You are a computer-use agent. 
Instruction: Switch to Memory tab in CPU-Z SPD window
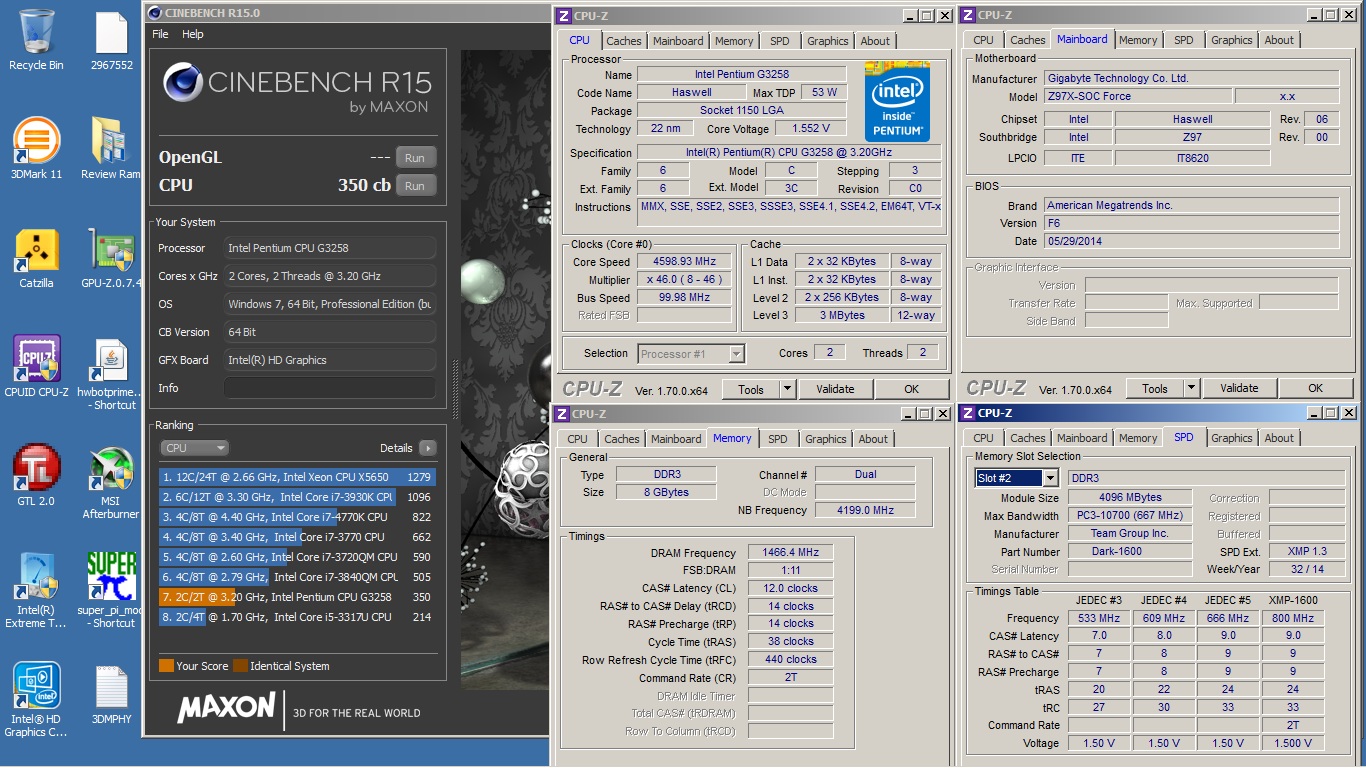(x=1138, y=438)
